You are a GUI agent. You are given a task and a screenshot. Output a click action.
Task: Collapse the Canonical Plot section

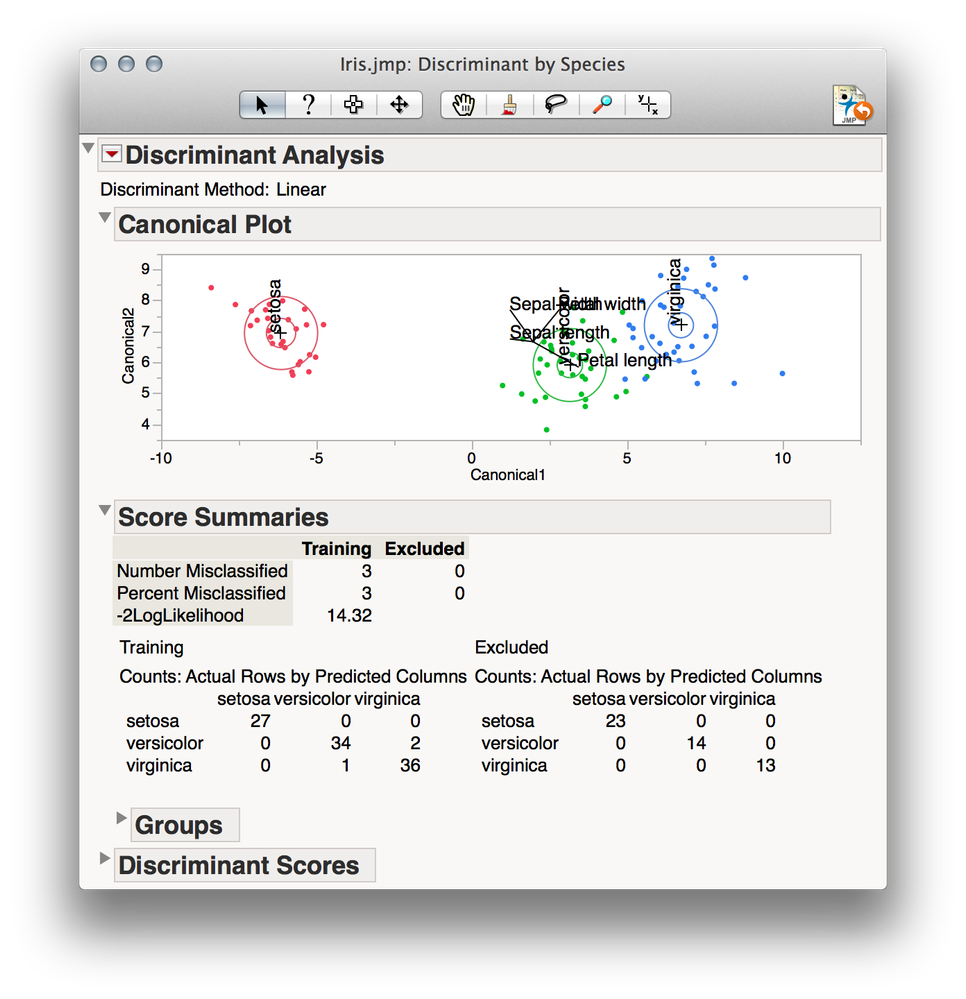pos(105,217)
